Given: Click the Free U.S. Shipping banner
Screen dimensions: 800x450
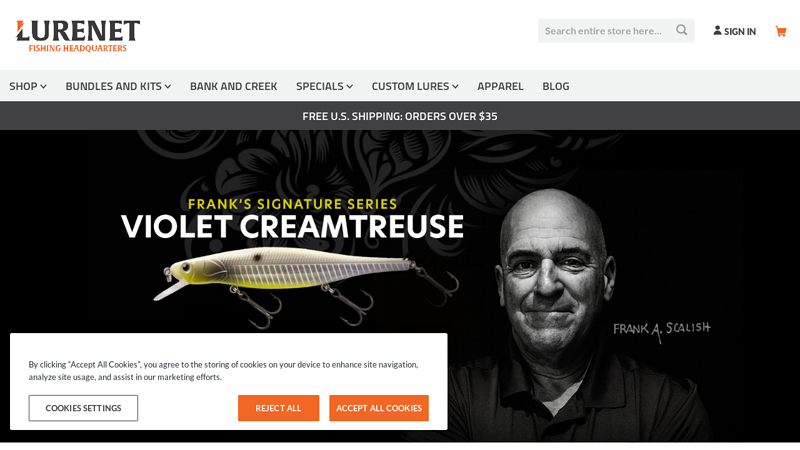Looking at the screenshot, I should point(400,116).
